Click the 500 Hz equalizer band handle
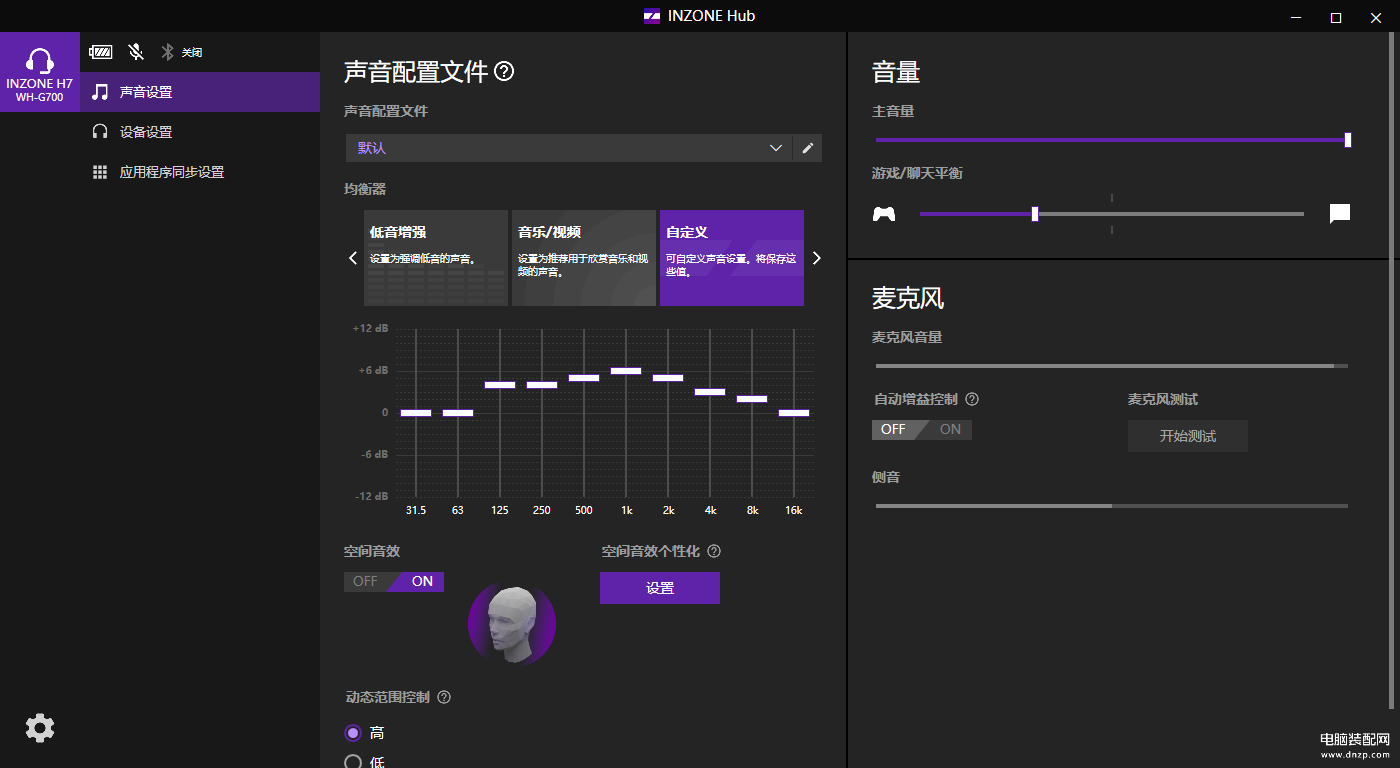Viewport: 1400px width, 768px height. [x=584, y=378]
